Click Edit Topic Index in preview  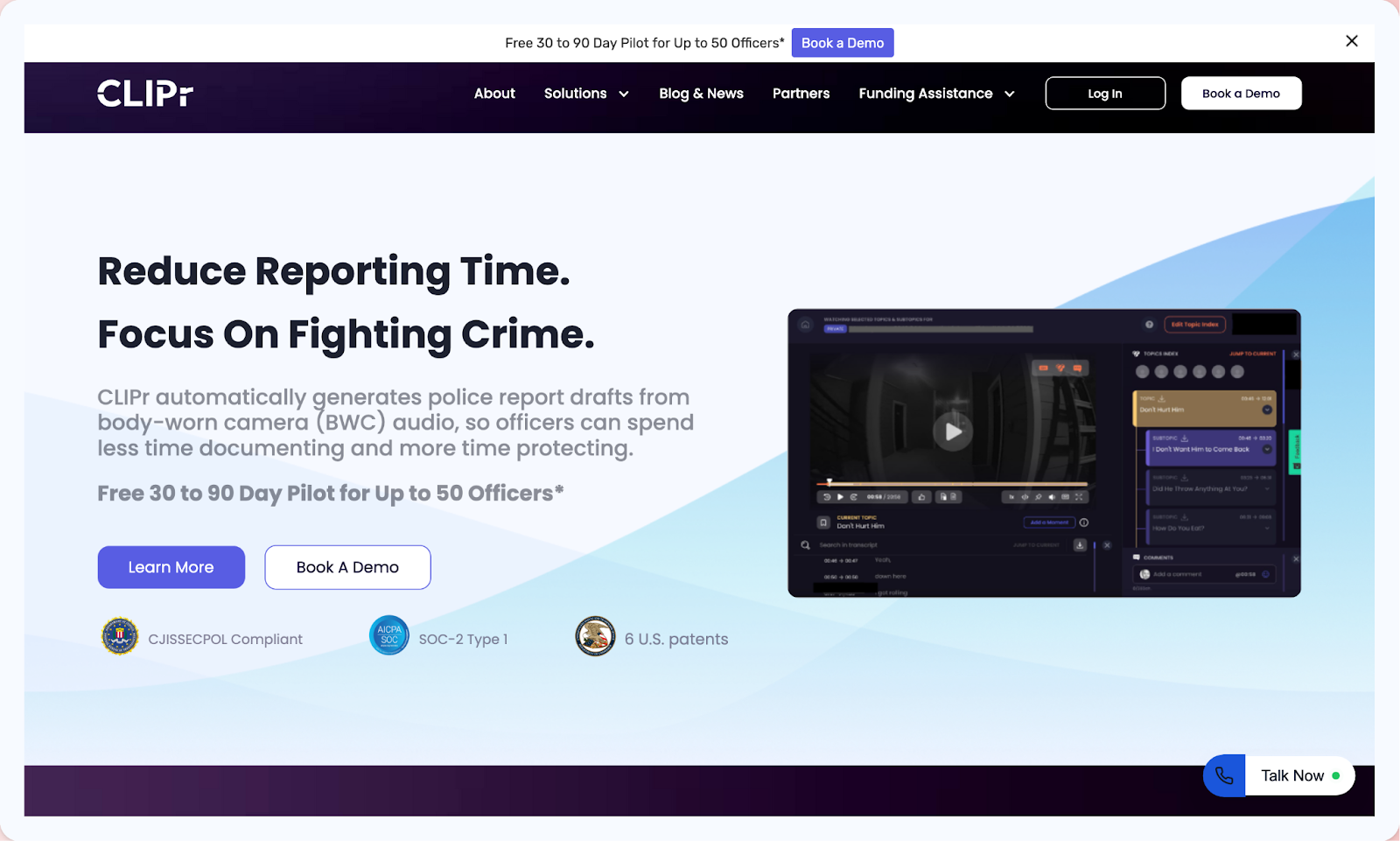1195,325
